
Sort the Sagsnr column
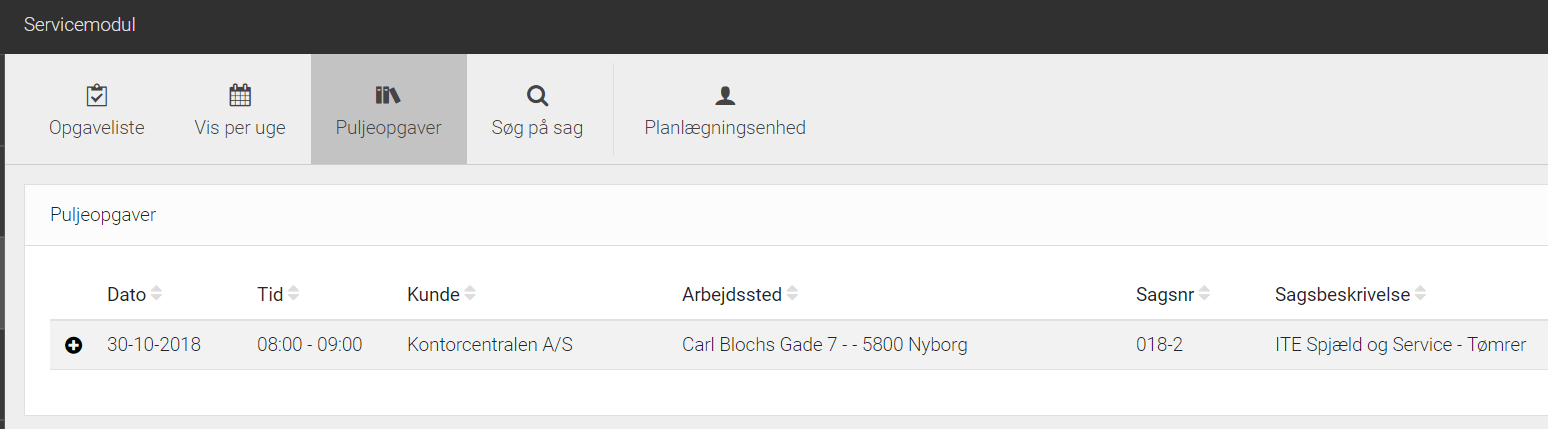[1204, 294]
